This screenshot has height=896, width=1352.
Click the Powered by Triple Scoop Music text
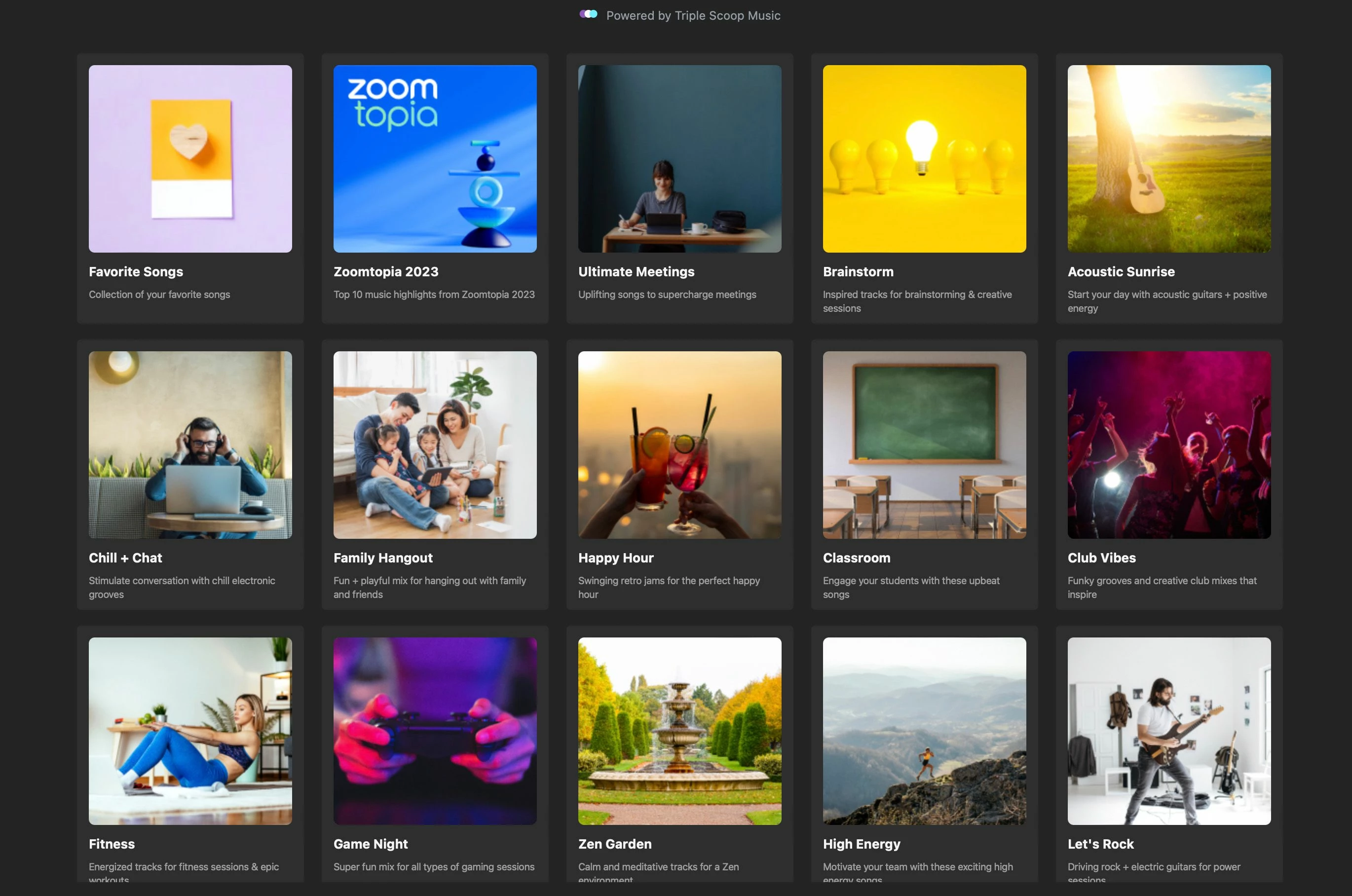(693, 15)
